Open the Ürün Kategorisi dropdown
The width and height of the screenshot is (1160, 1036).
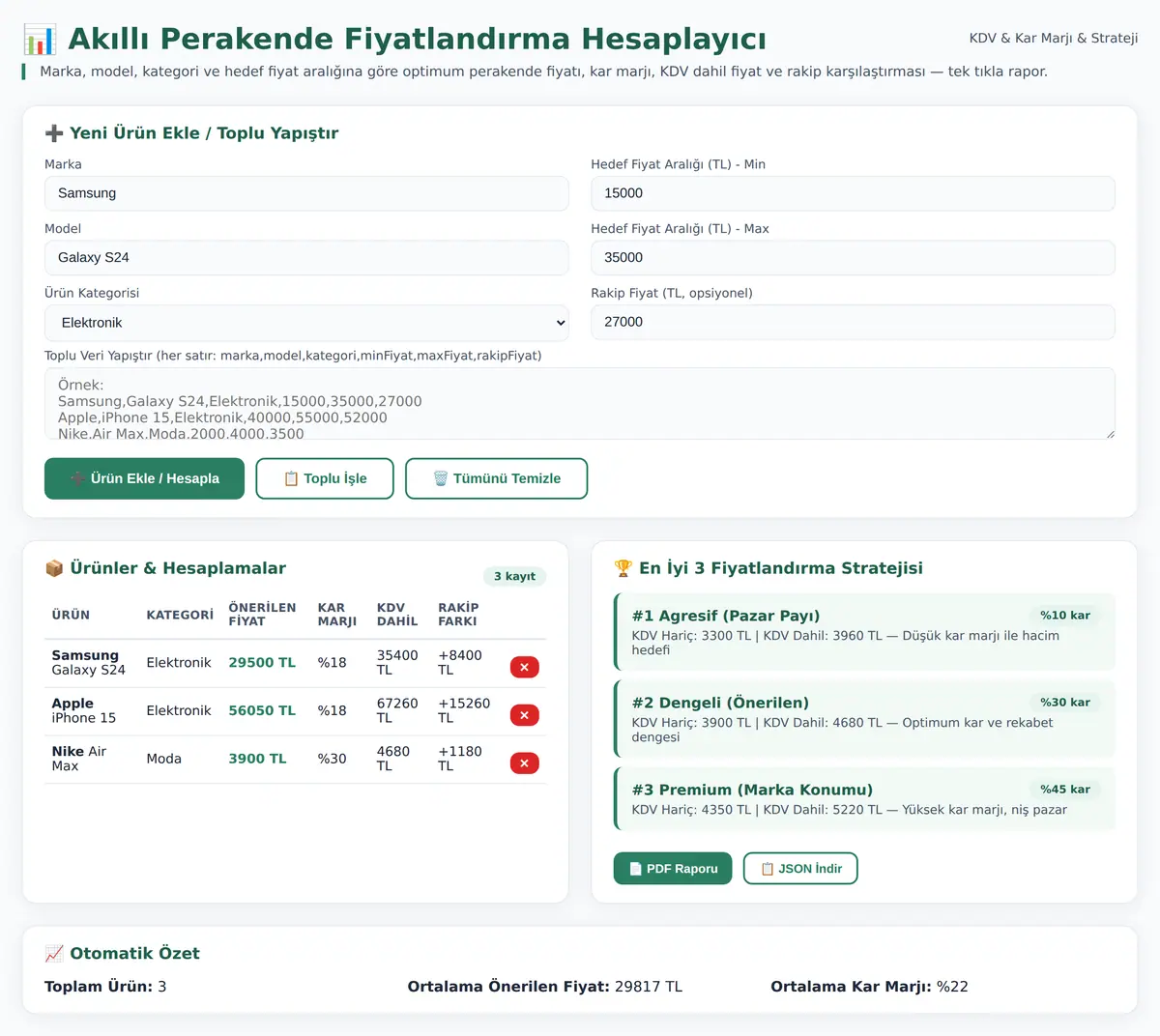pos(306,323)
